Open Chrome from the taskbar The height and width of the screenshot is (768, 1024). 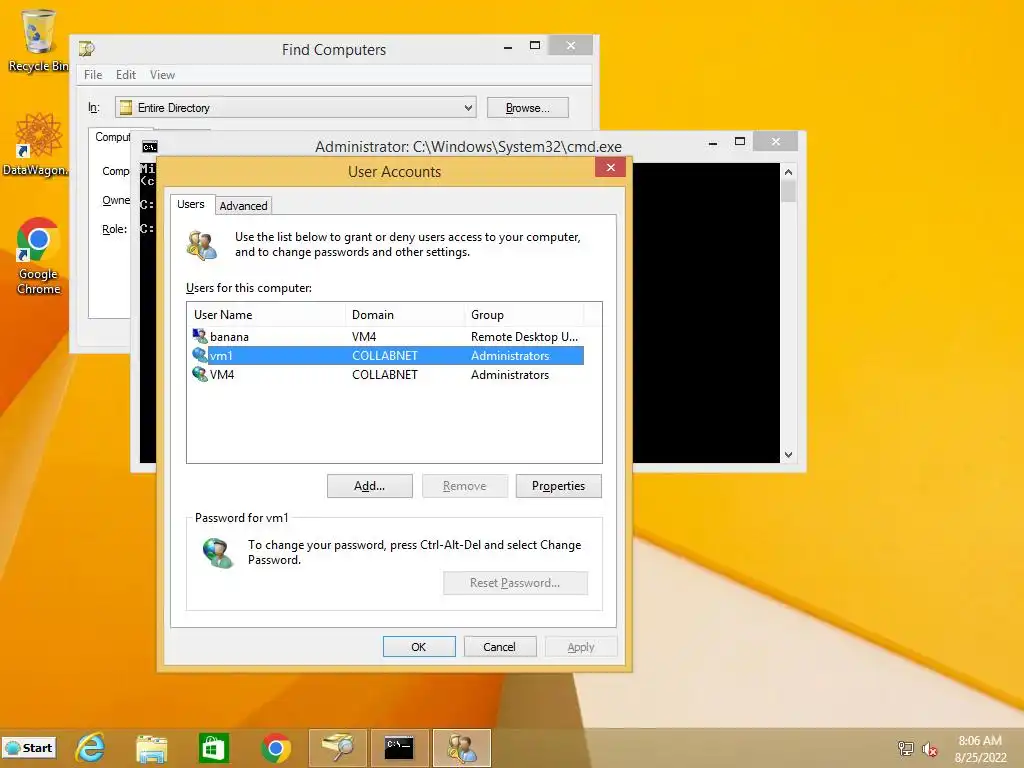coord(276,748)
